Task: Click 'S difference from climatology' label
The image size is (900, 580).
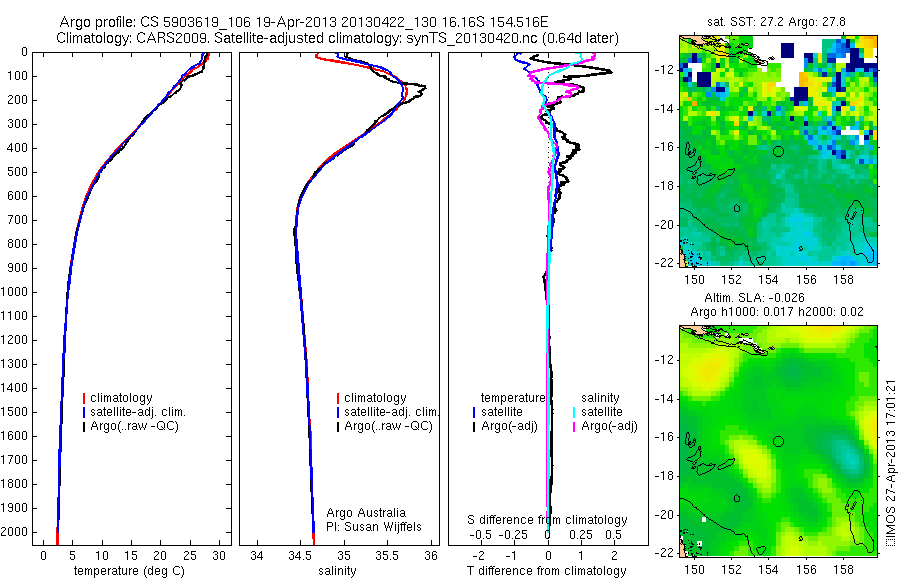Action: (547, 520)
